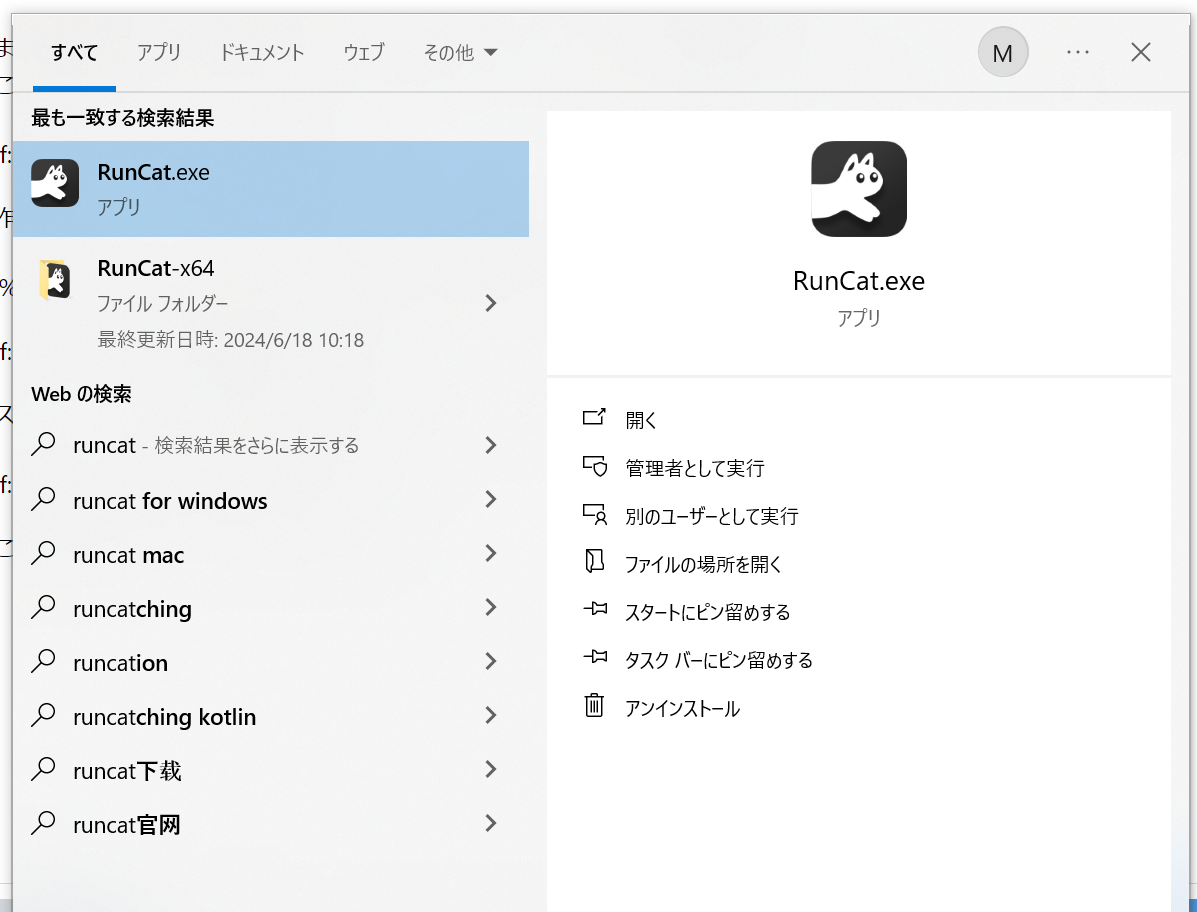Click the "最終更新日時: 2024/6/18 10:18" text
The height and width of the screenshot is (912, 1197).
point(231,340)
